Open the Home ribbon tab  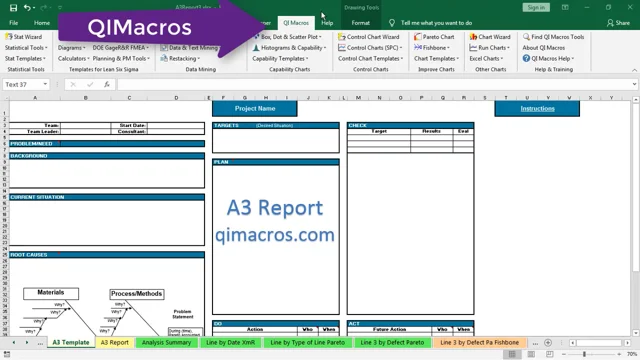pyautogui.click(x=42, y=23)
